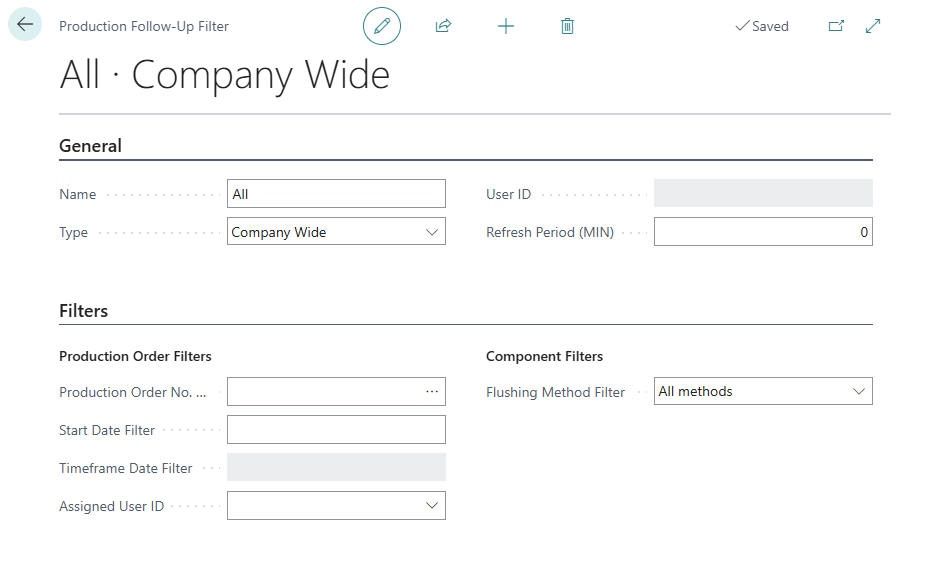The width and height of the screenshot is (949, 562).
Task: Click into the Name field
Action: (x=336, y=194)
